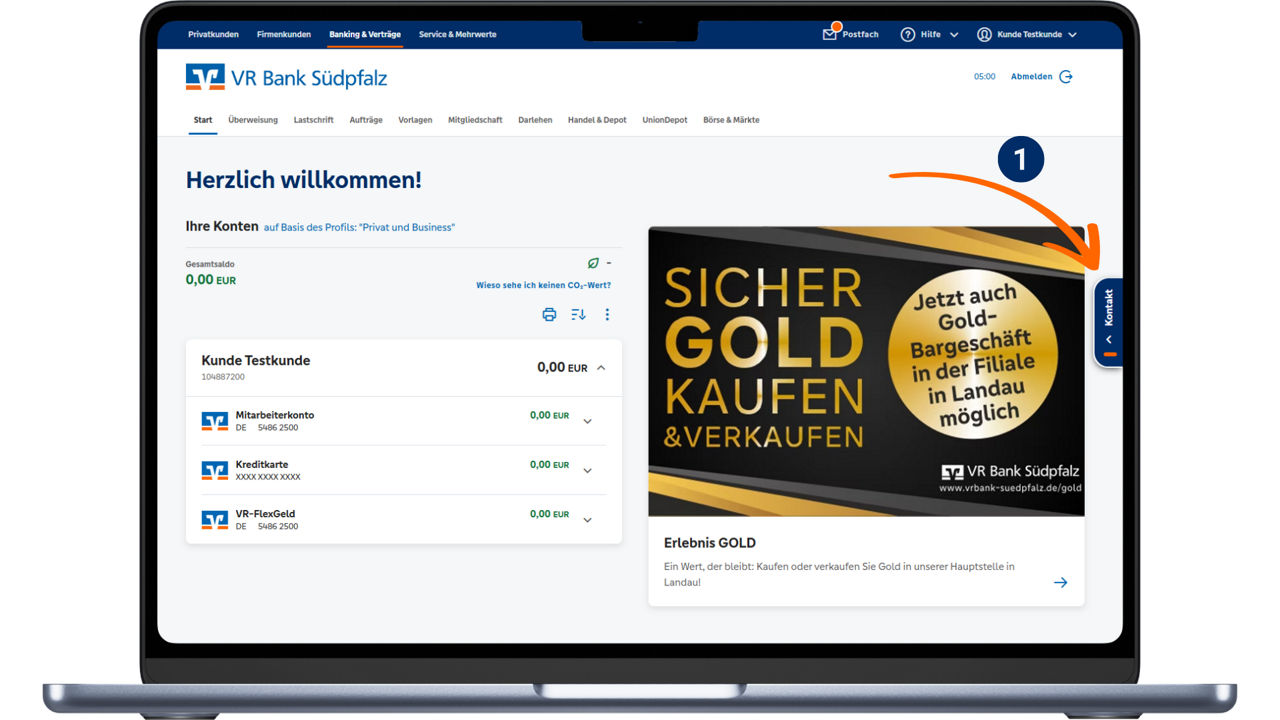
Task: Open the Börse & Märkte tab
Action: [731, 120]
